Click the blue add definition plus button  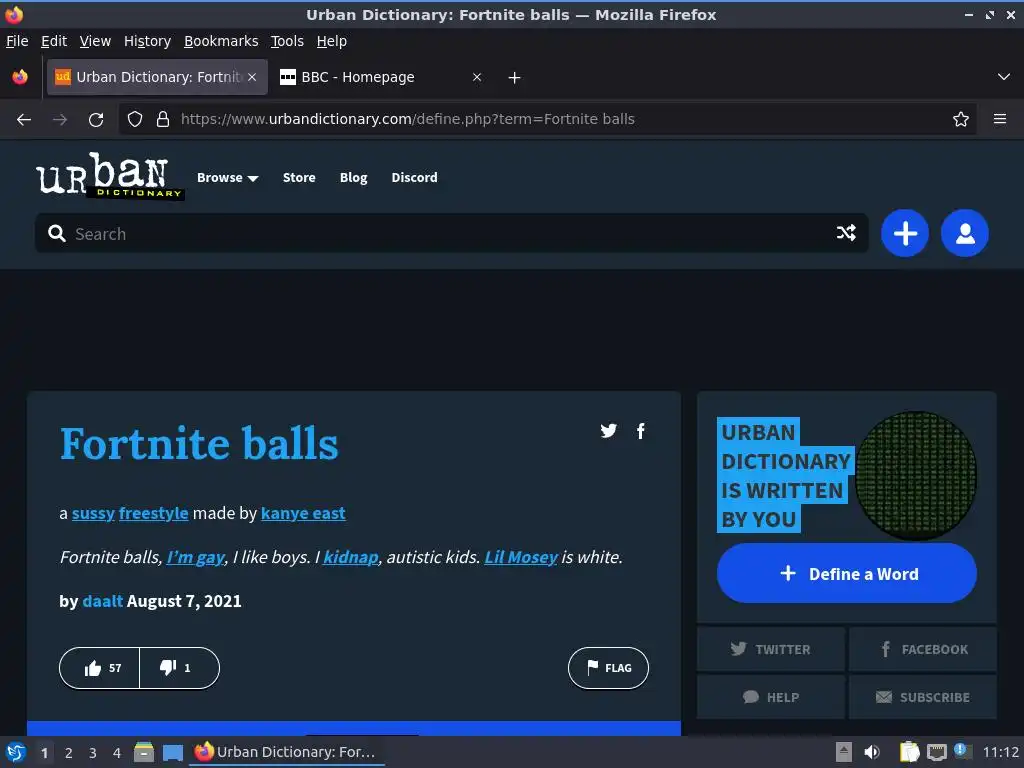[904, 233]
